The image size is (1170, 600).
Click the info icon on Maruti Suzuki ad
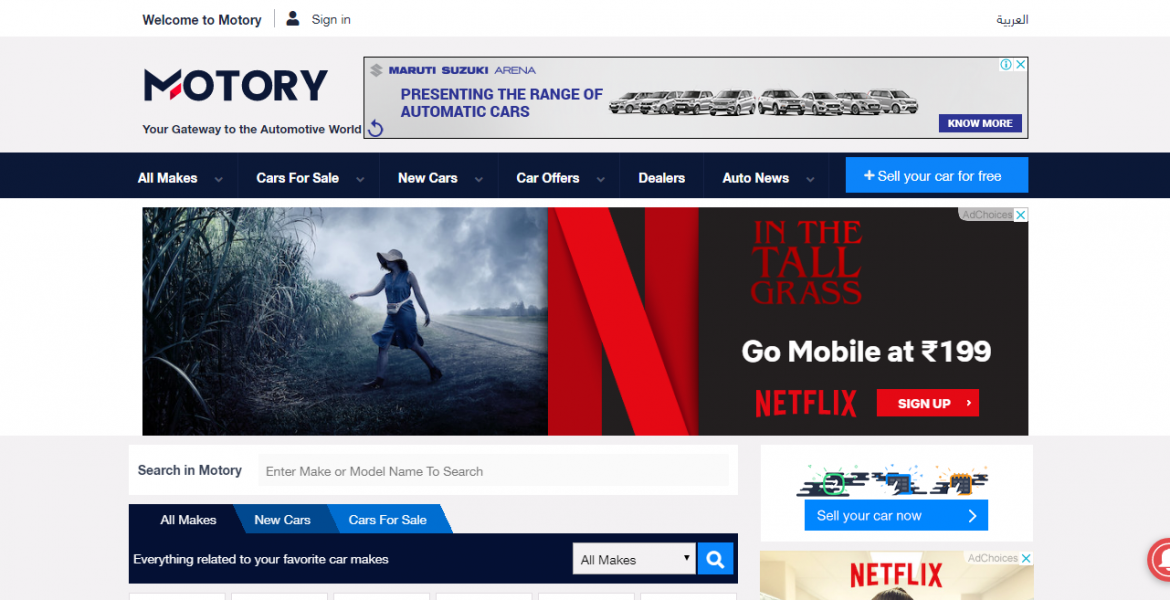[1006, 65]
